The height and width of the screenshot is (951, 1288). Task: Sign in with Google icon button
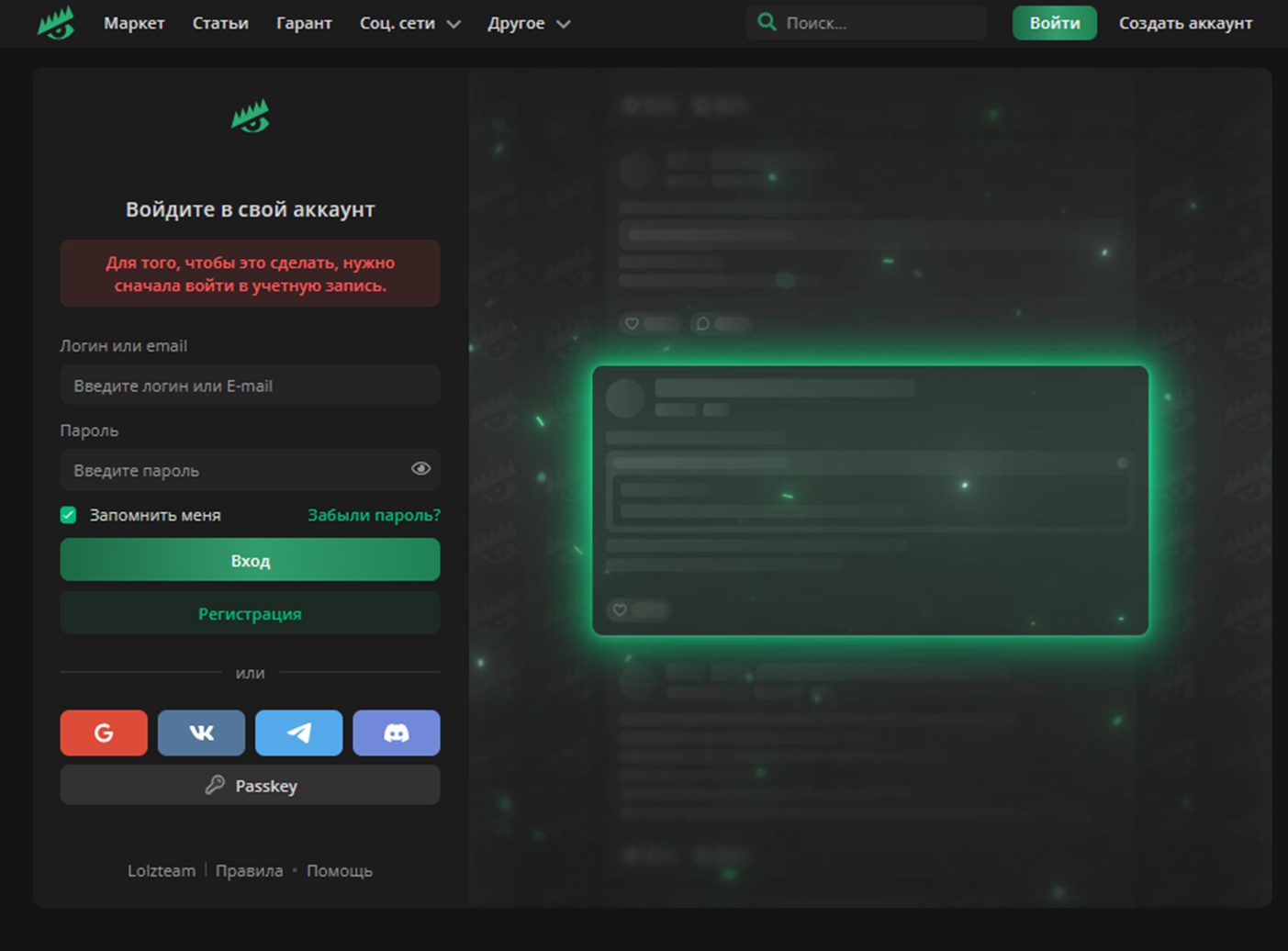[104, 733]
